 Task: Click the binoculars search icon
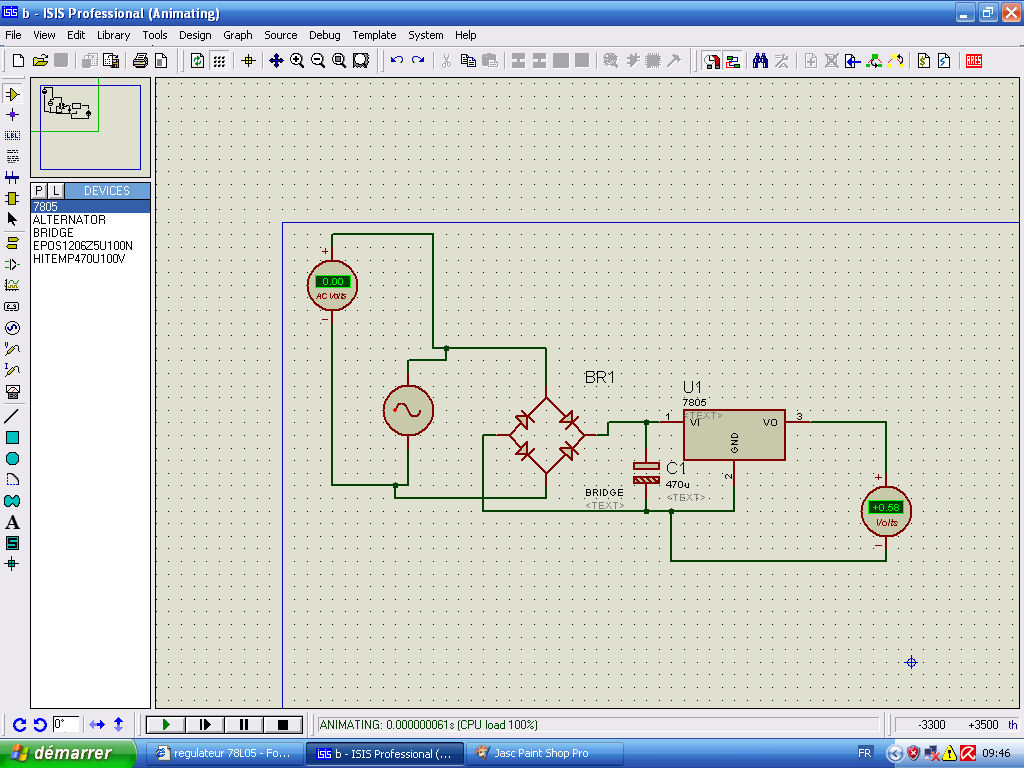[760, 61]
